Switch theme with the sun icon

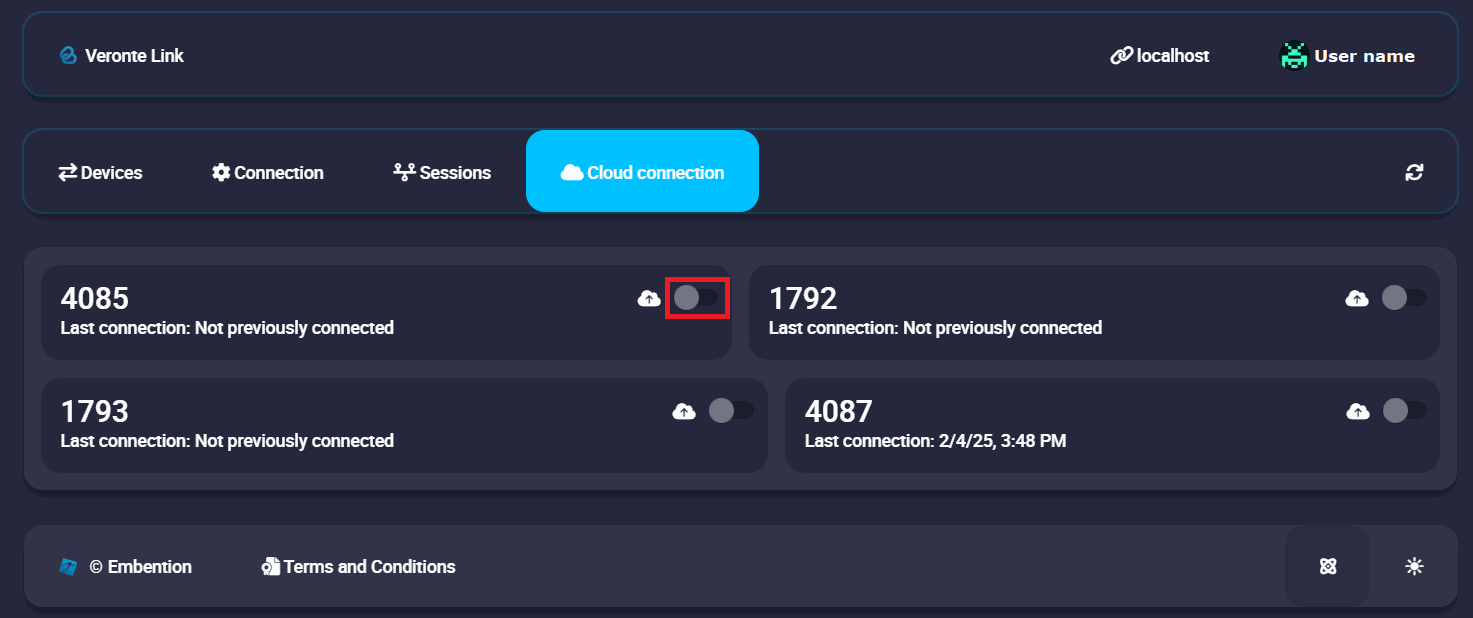[1414, 567]
